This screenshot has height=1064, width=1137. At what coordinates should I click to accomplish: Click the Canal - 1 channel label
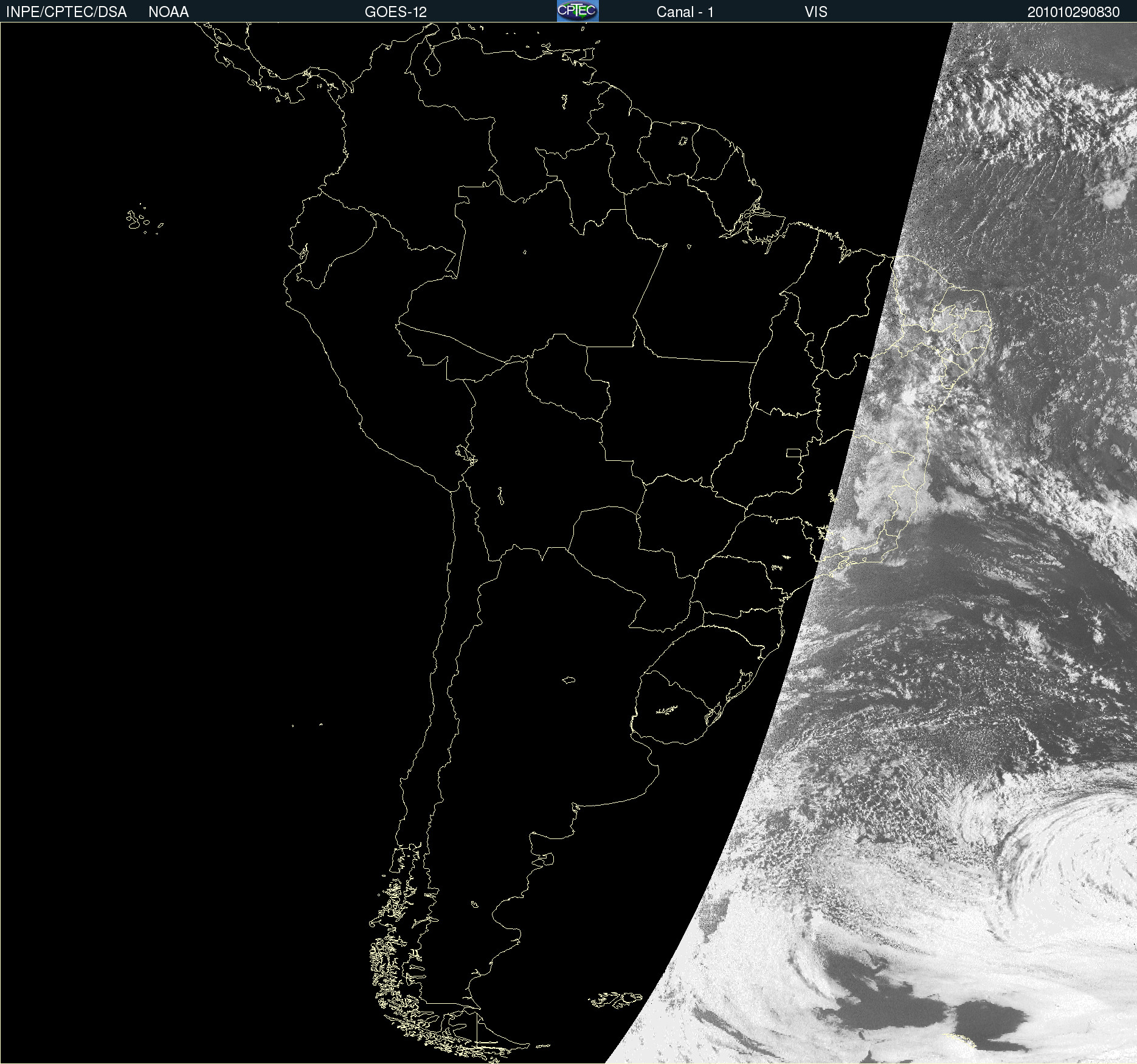click(685, 12)
